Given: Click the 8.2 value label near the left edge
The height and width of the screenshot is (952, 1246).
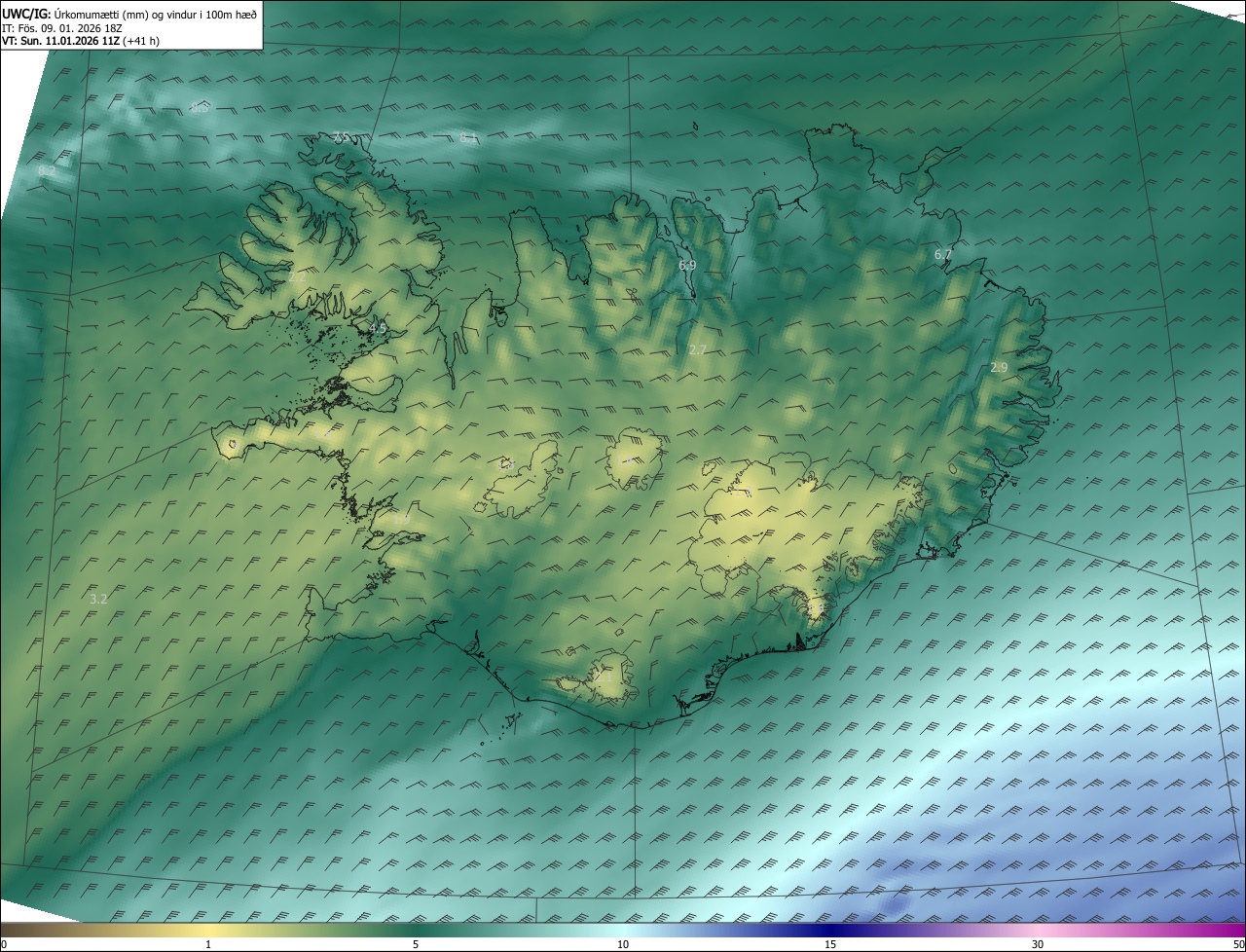Looking at the screenshot, I should [x=47, y=171].
